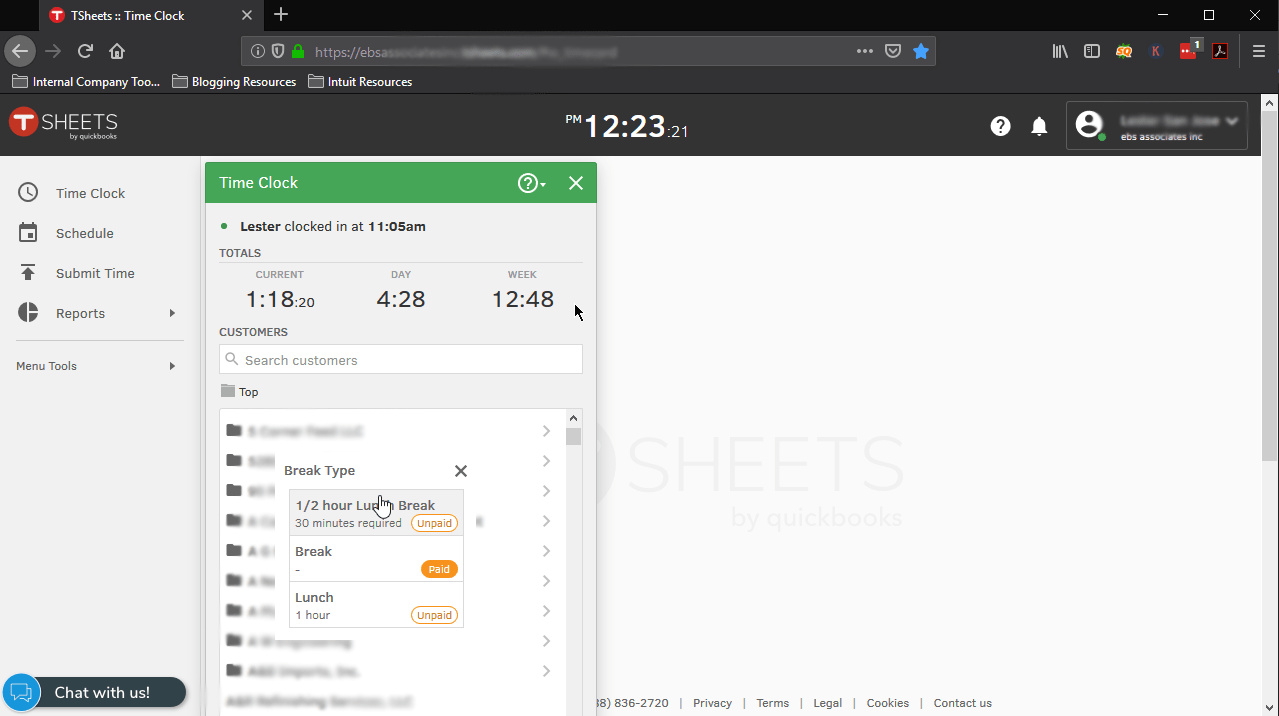
Task: Expand the Menu Tools arrow
Action: point(172,366)
